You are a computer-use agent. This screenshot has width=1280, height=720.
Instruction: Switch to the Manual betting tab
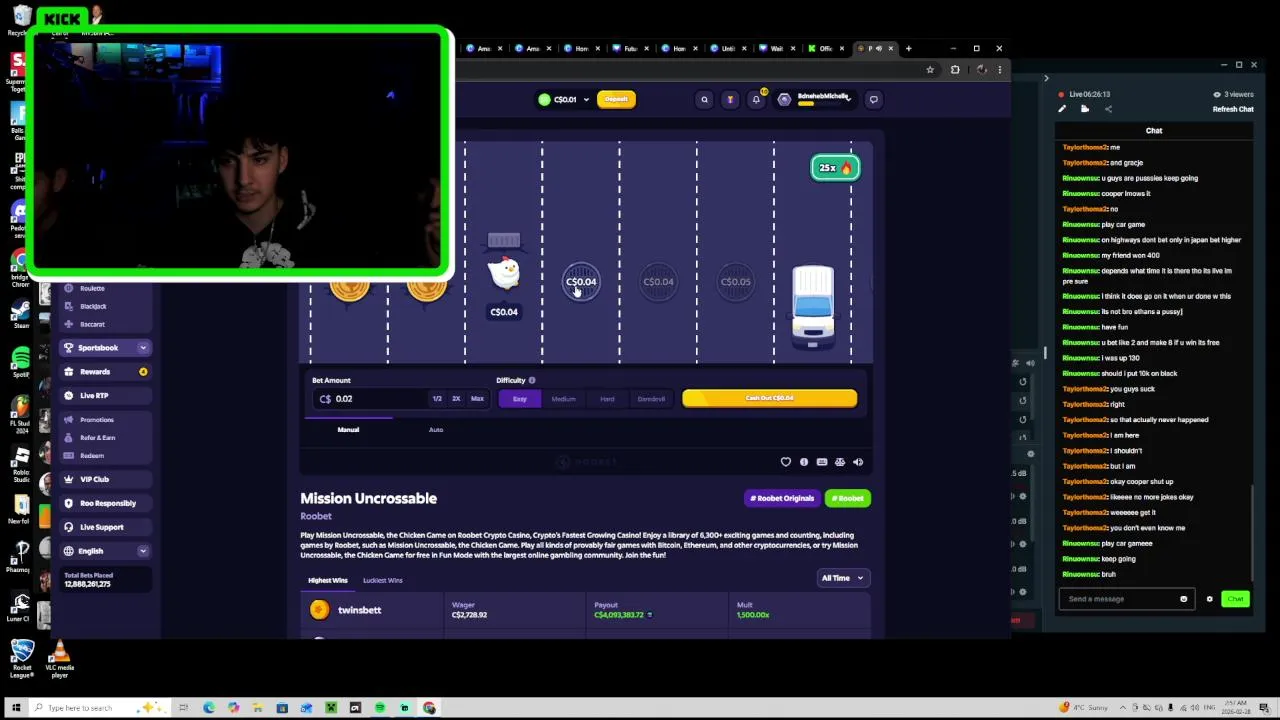click(x=348, y=430)
